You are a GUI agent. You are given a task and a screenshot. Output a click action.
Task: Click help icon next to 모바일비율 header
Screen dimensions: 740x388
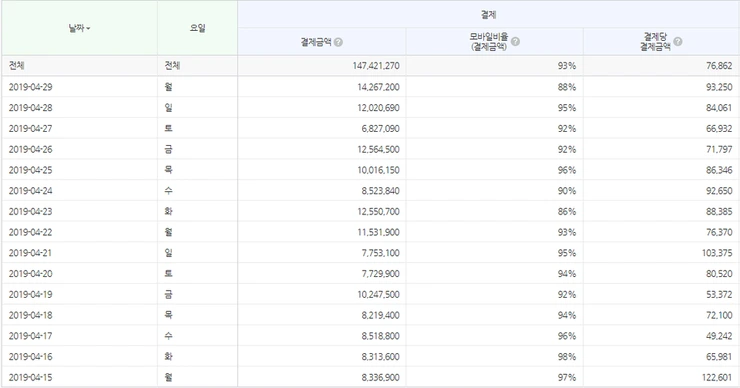[x=515, y=42]
